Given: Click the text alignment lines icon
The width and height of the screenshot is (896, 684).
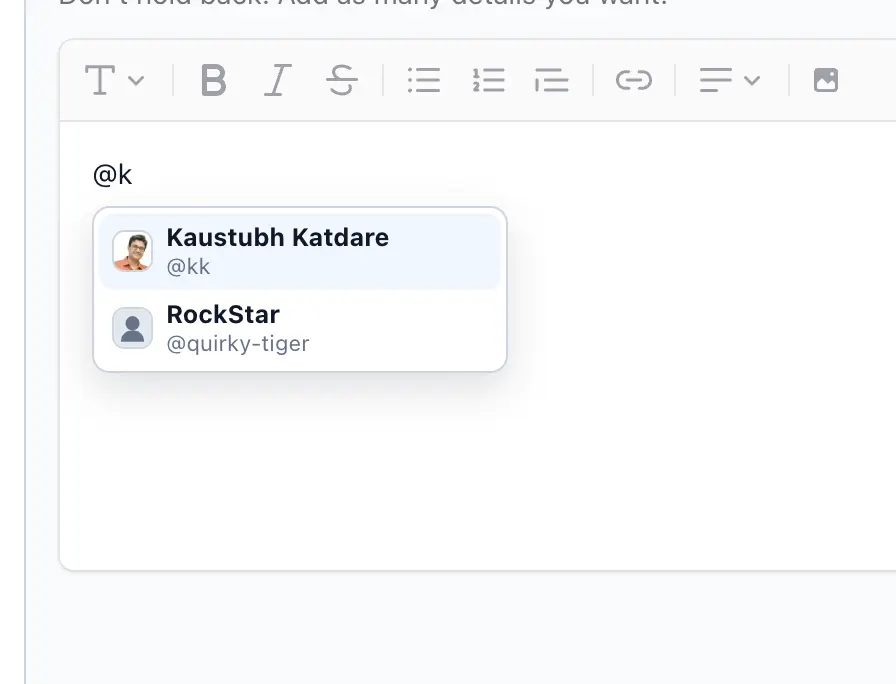Looking at the screenshot, I should coord(715,80).
